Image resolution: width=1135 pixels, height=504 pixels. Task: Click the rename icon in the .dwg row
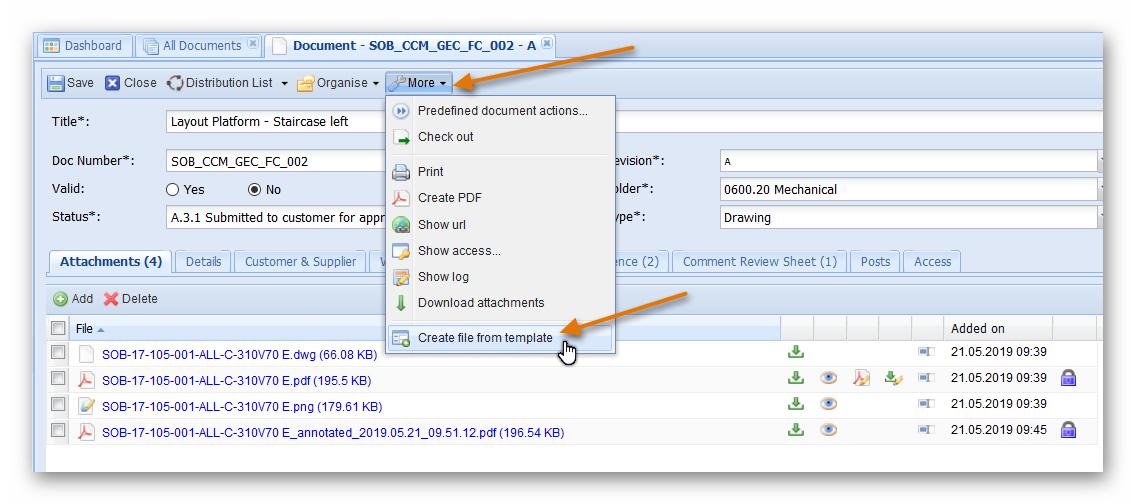[927, 352]
